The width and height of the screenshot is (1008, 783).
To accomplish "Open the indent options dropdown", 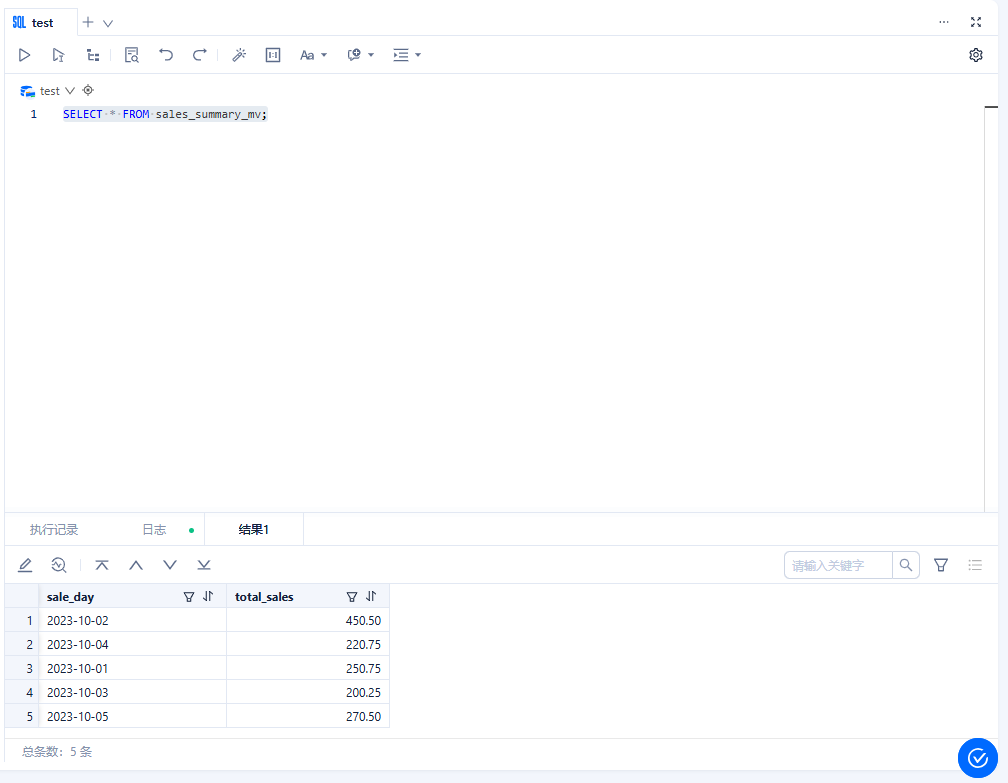I will (x=408, y=55).
